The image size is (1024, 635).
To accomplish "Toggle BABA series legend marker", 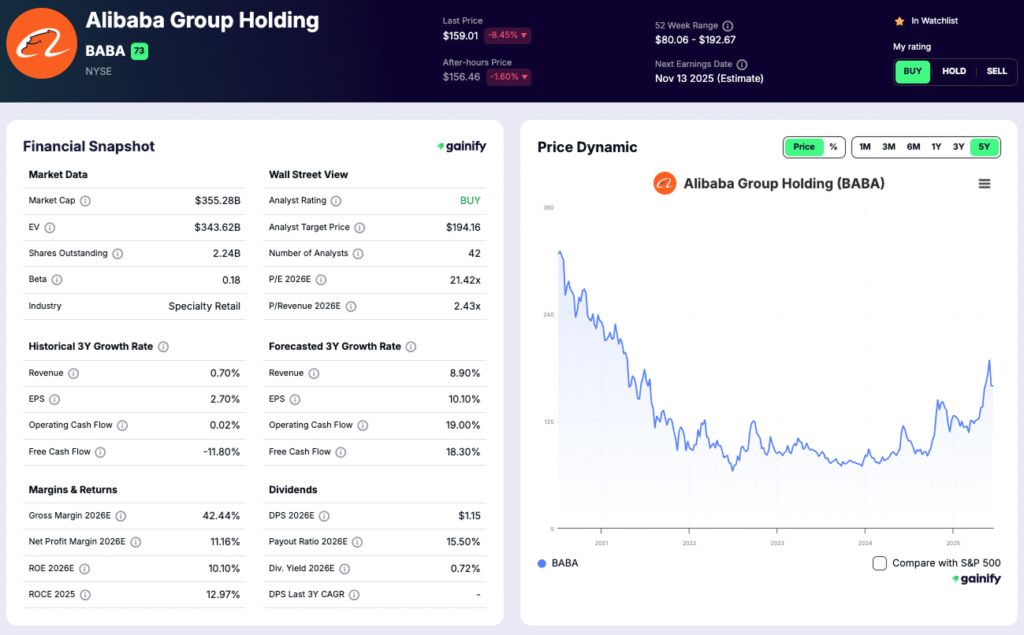I will [x=542, y=563].
